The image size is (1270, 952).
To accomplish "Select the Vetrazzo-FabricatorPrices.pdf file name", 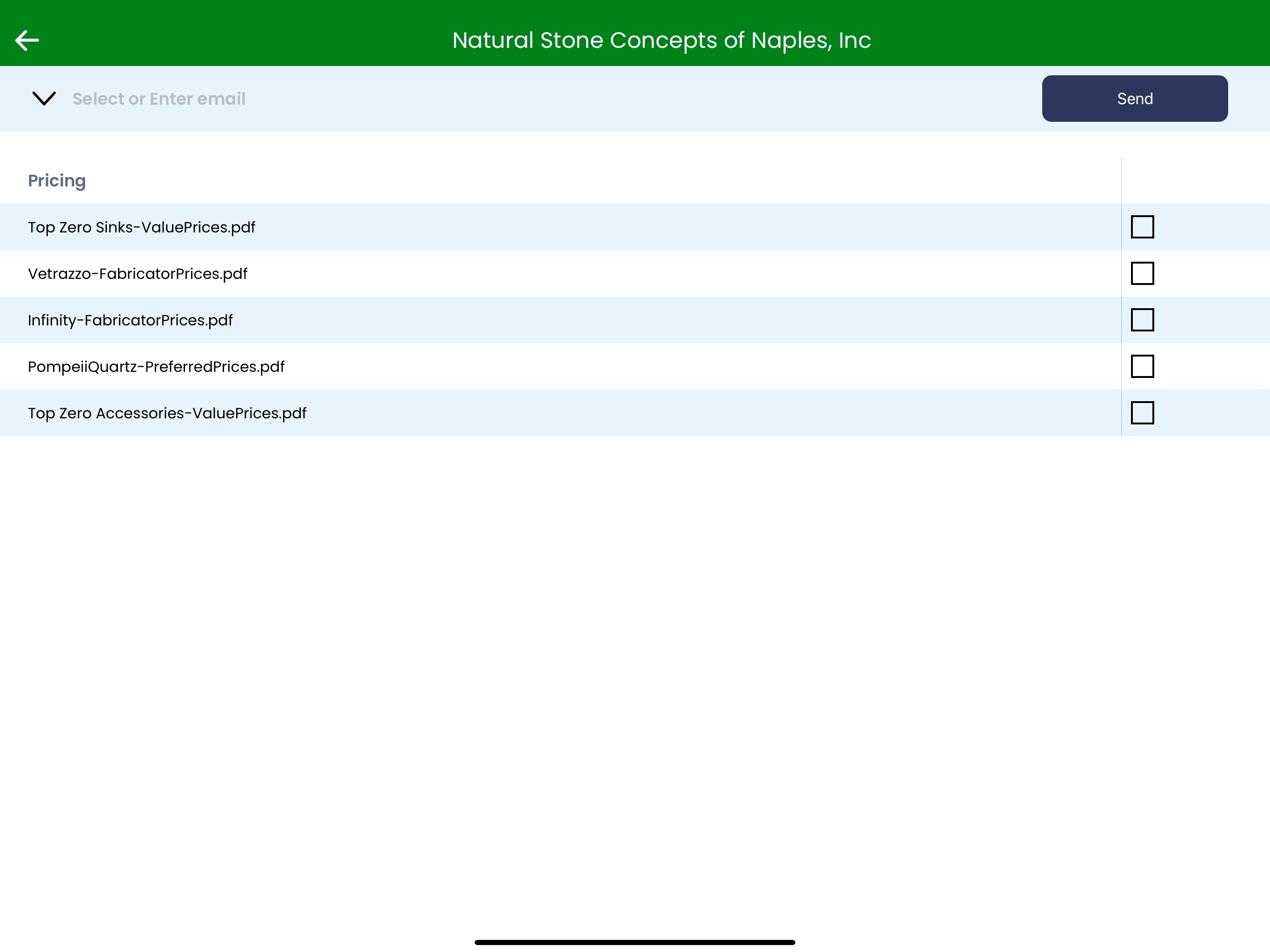I will pos(138,274).
